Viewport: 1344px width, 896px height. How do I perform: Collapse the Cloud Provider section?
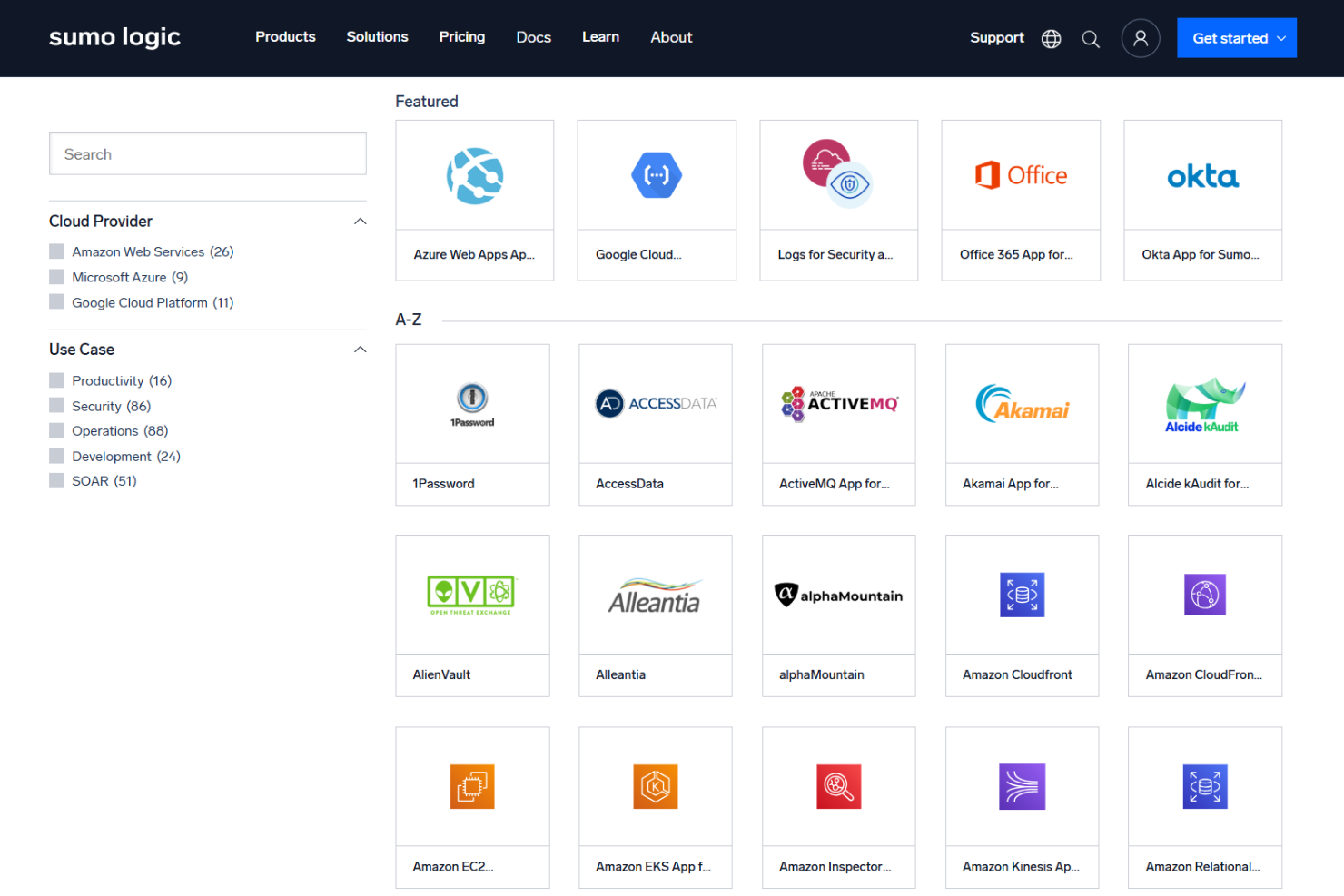(361, 221)
